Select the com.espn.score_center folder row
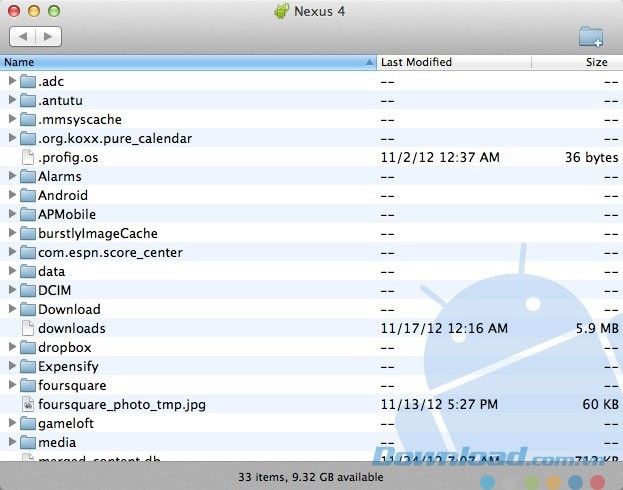Screen dimensions: 623x490 coord(110,252)
